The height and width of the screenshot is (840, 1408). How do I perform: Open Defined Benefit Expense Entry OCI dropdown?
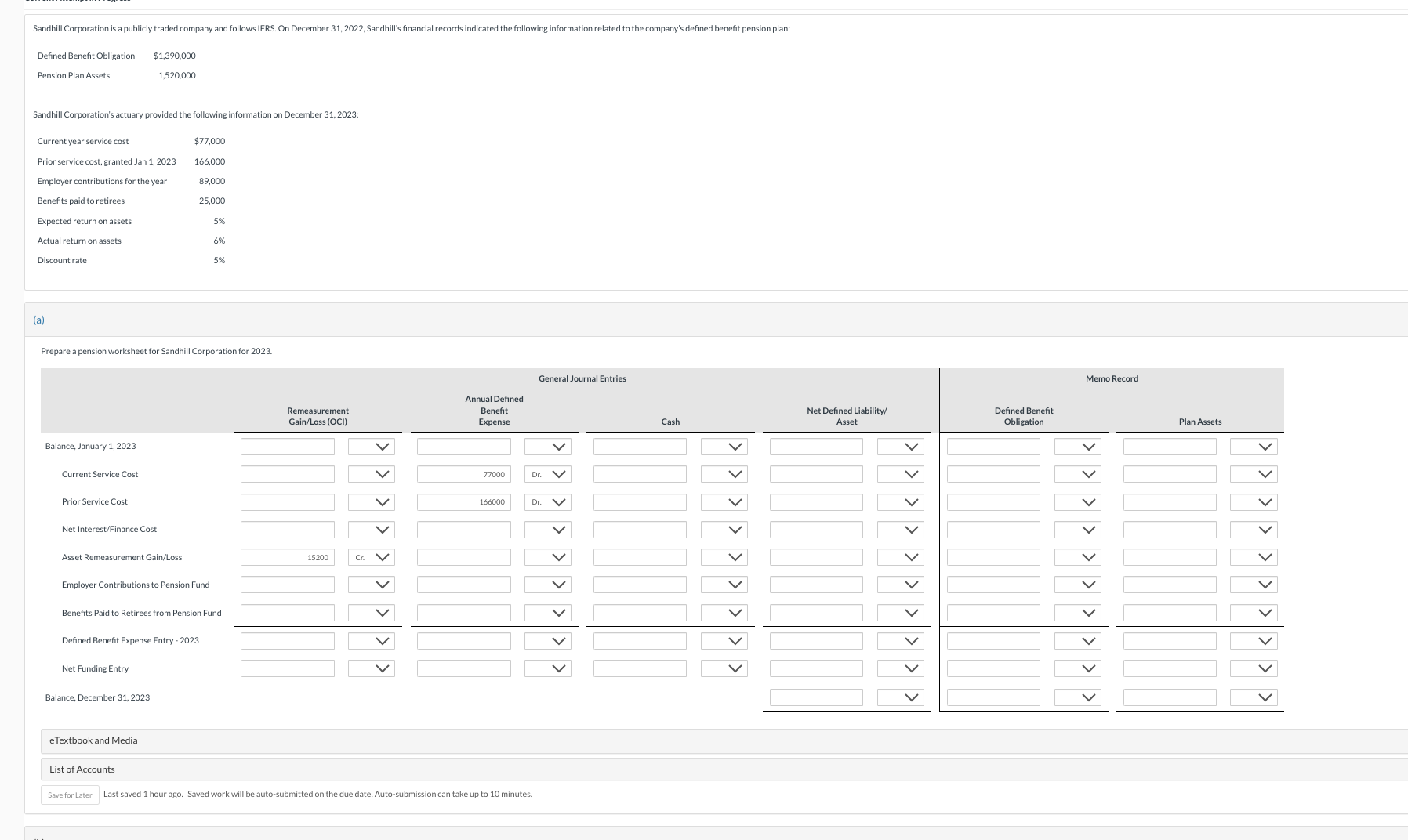coord(372,641)
